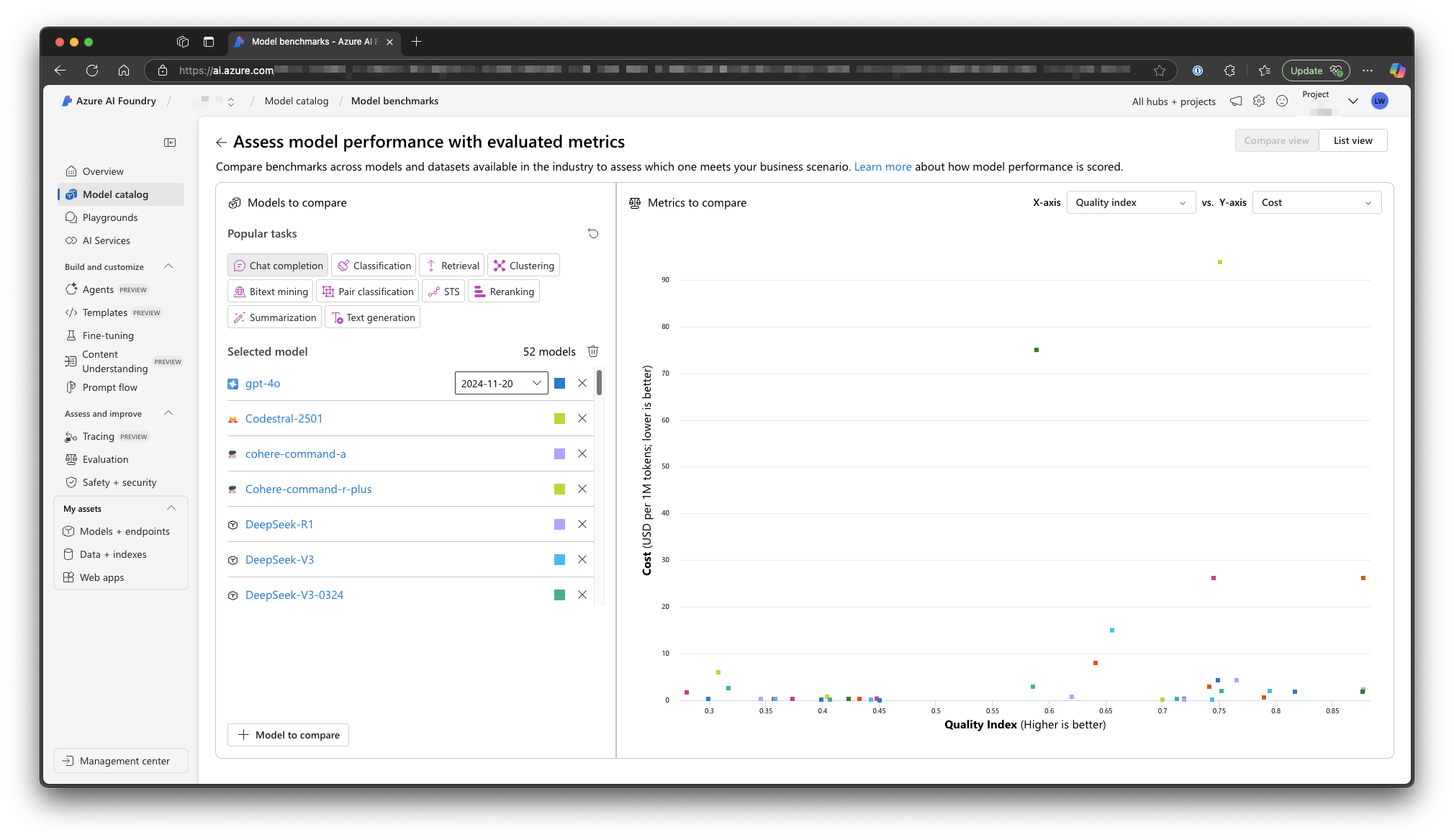This screenshot has width=1454, height=840.
Task: Go to Evaluation in sidebar
Action: point(105,459)
